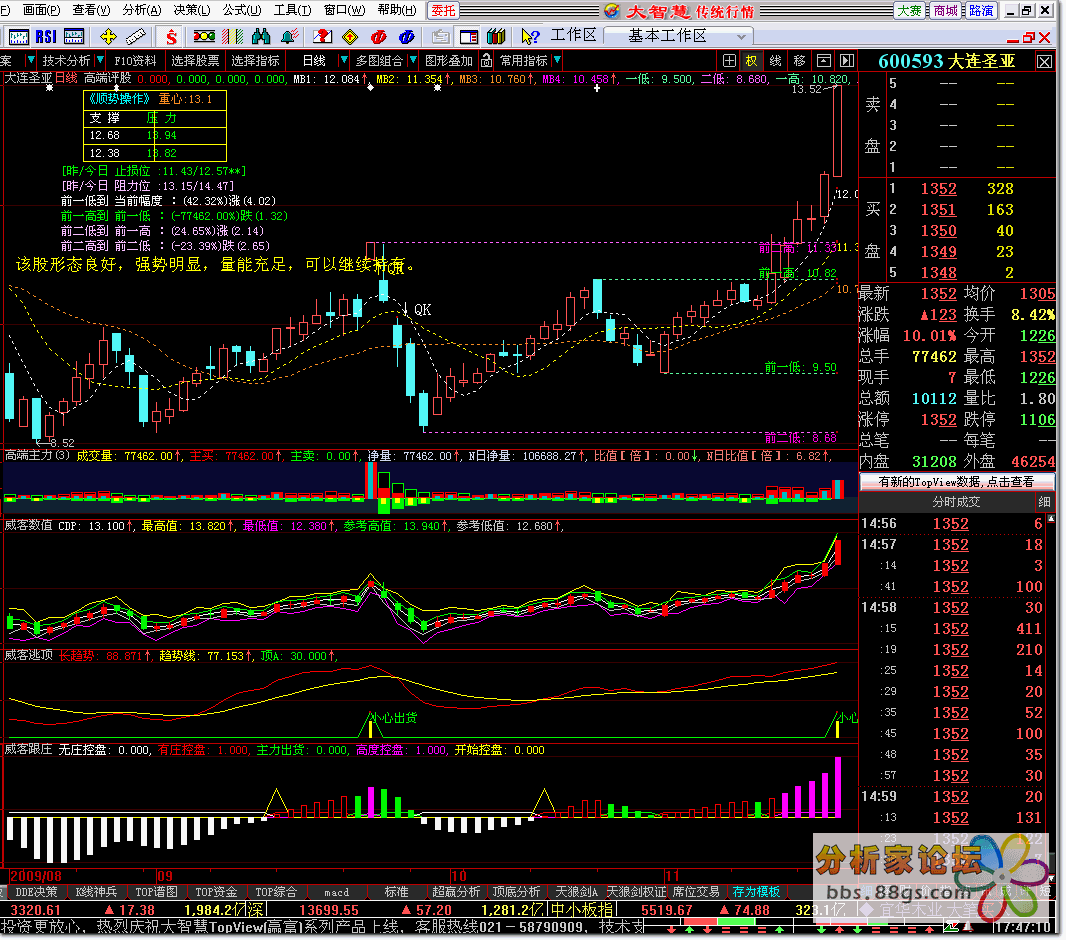Click the chart view icon left of RSI
Image resolution: width=1066 pixels, height=940 pixels.
(18, 37)
